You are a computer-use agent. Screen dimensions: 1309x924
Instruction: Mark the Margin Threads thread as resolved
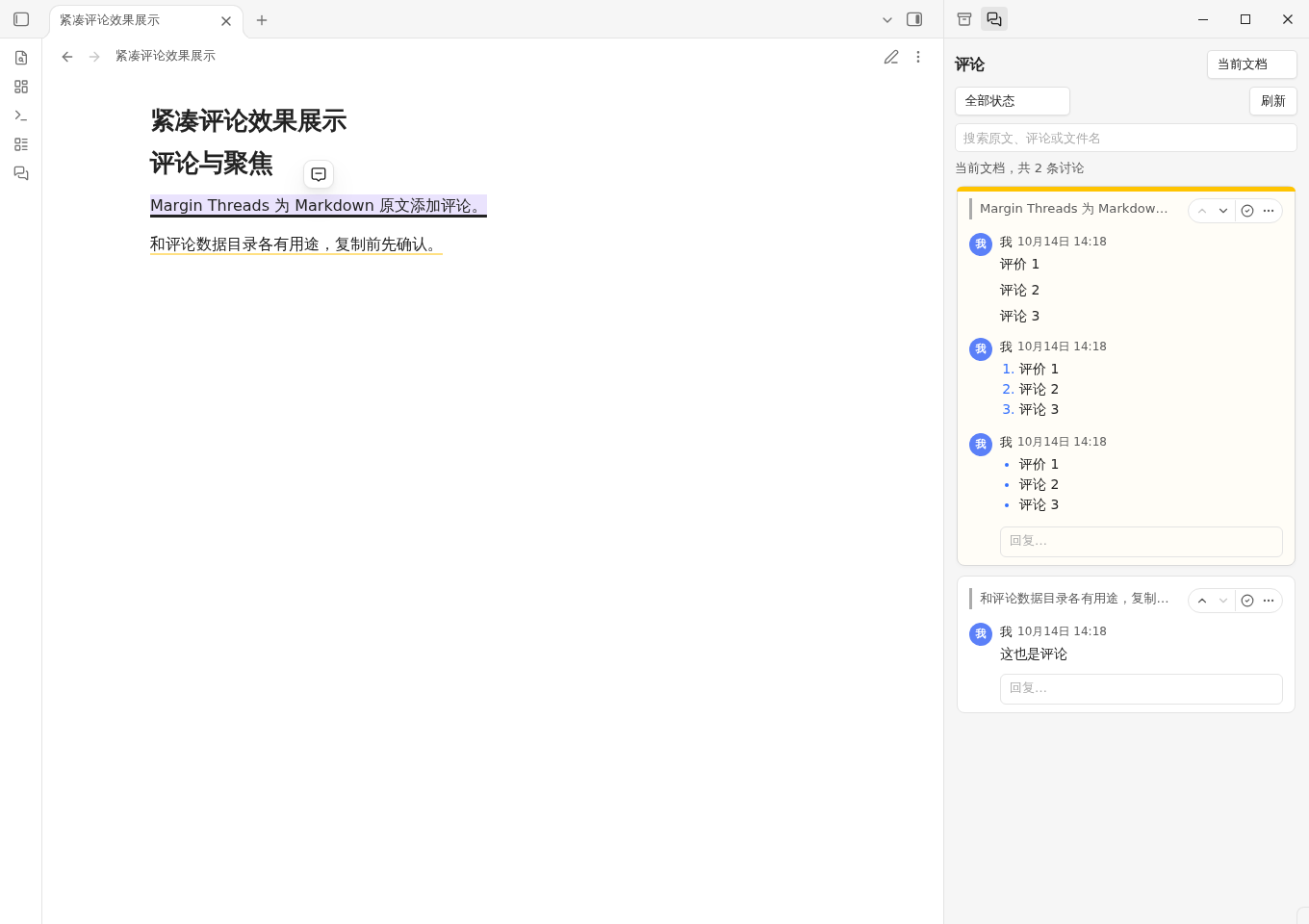[1247, 211]
